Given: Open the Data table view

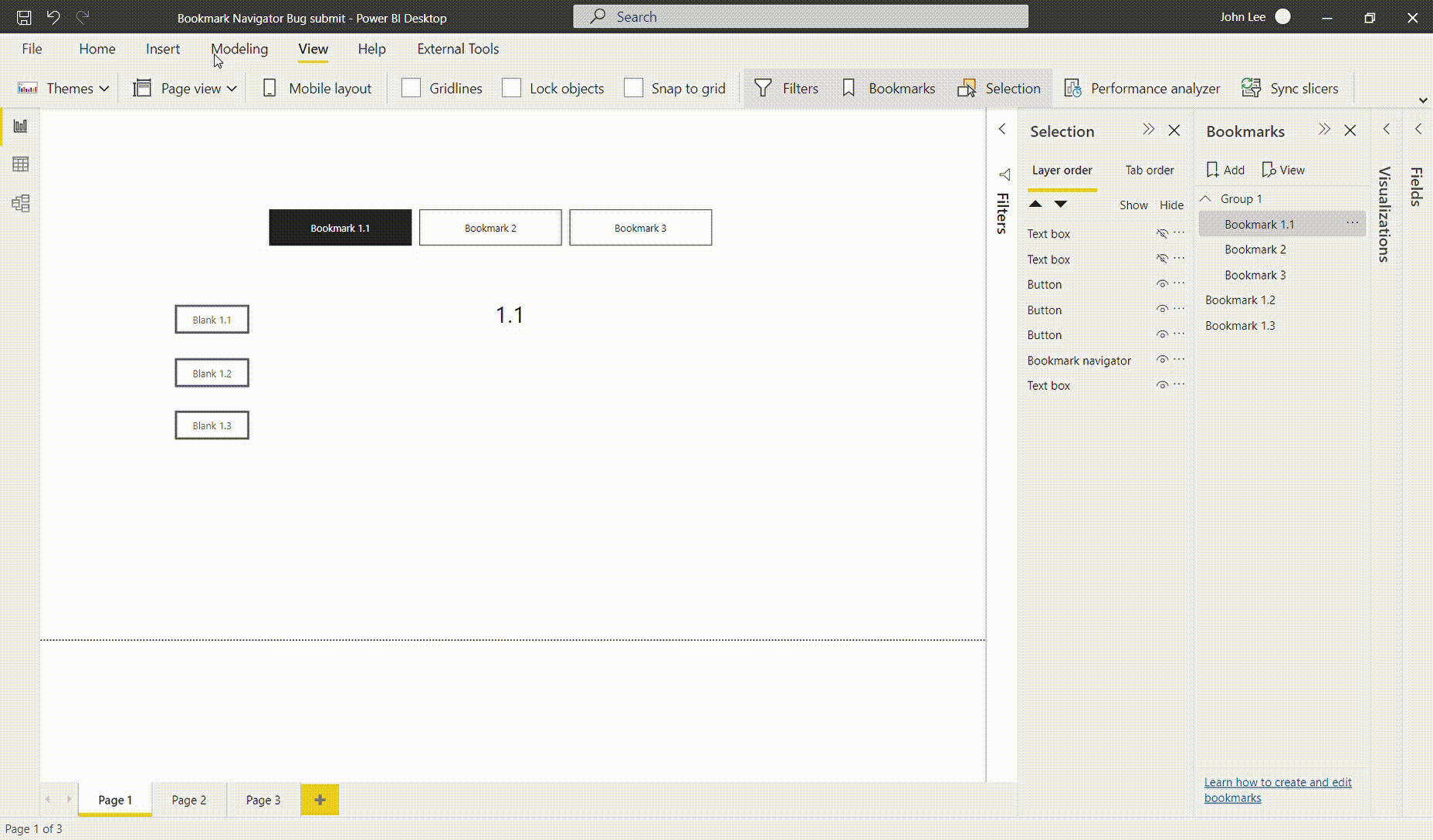Looking at the screenshot, I should click(x=21, y=164).
